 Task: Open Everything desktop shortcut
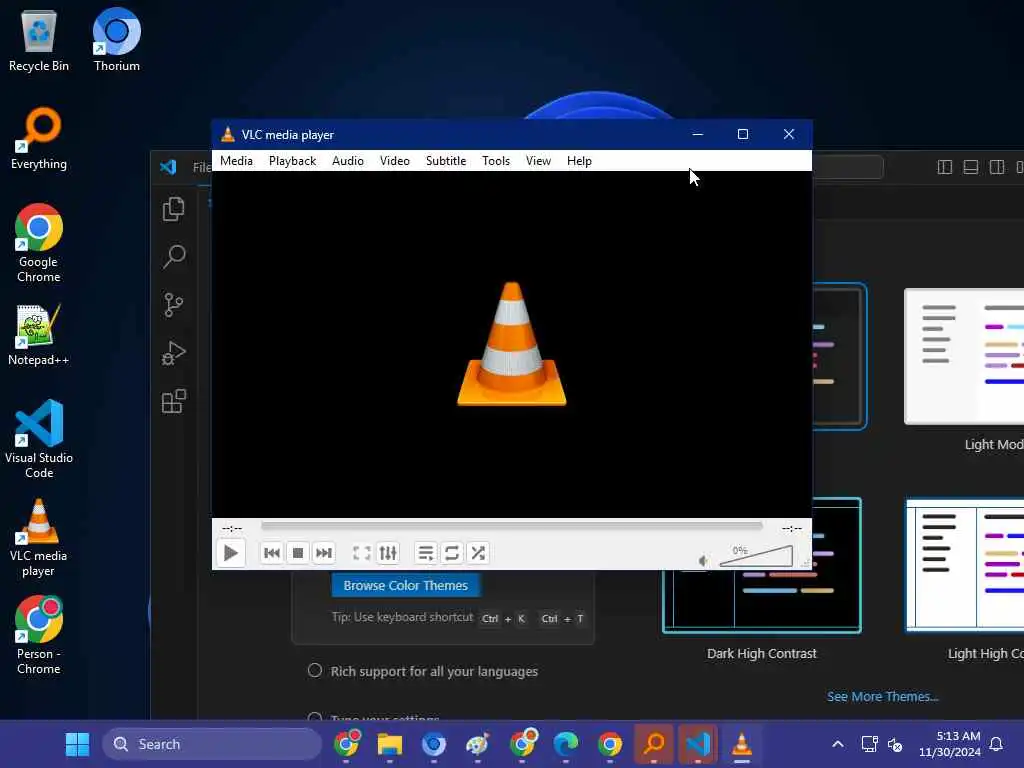[x=39, y=138]
